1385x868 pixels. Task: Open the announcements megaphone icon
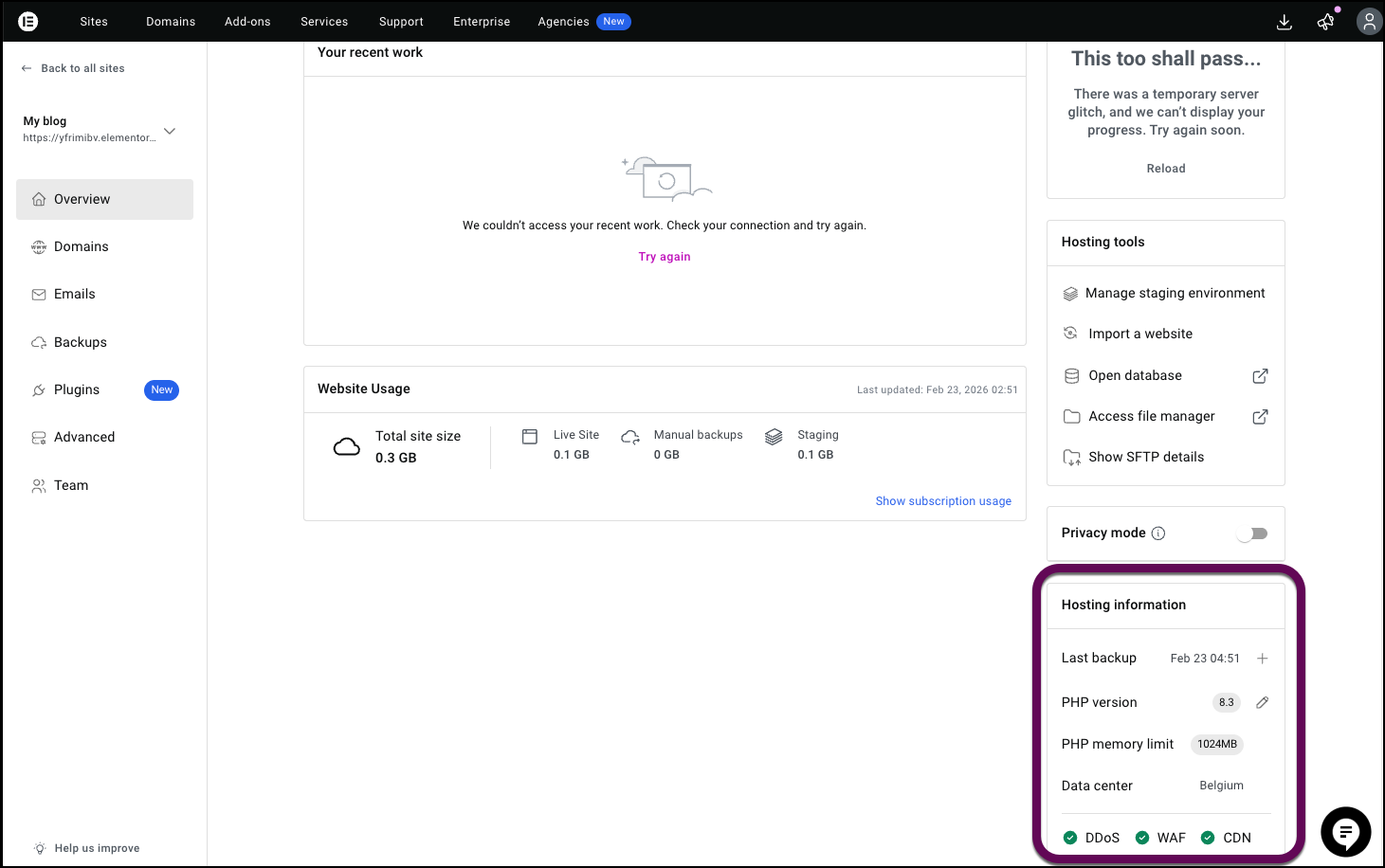click(1325, 21)
